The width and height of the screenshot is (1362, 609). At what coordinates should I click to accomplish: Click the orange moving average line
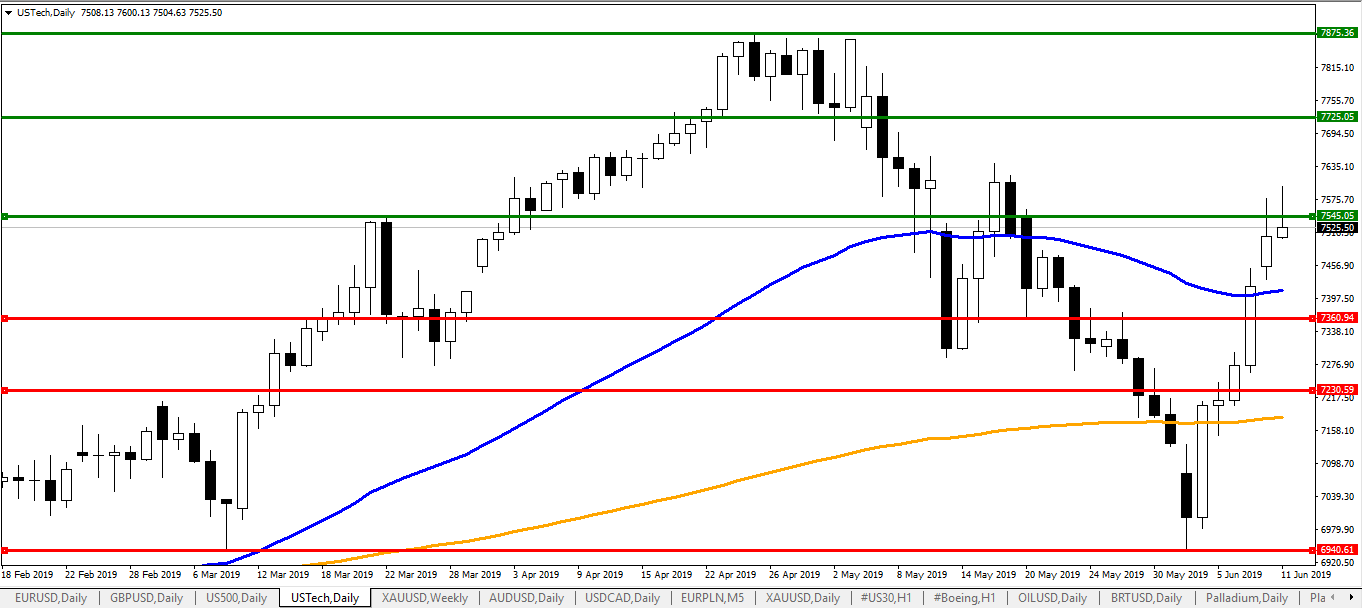click(700, 490)
